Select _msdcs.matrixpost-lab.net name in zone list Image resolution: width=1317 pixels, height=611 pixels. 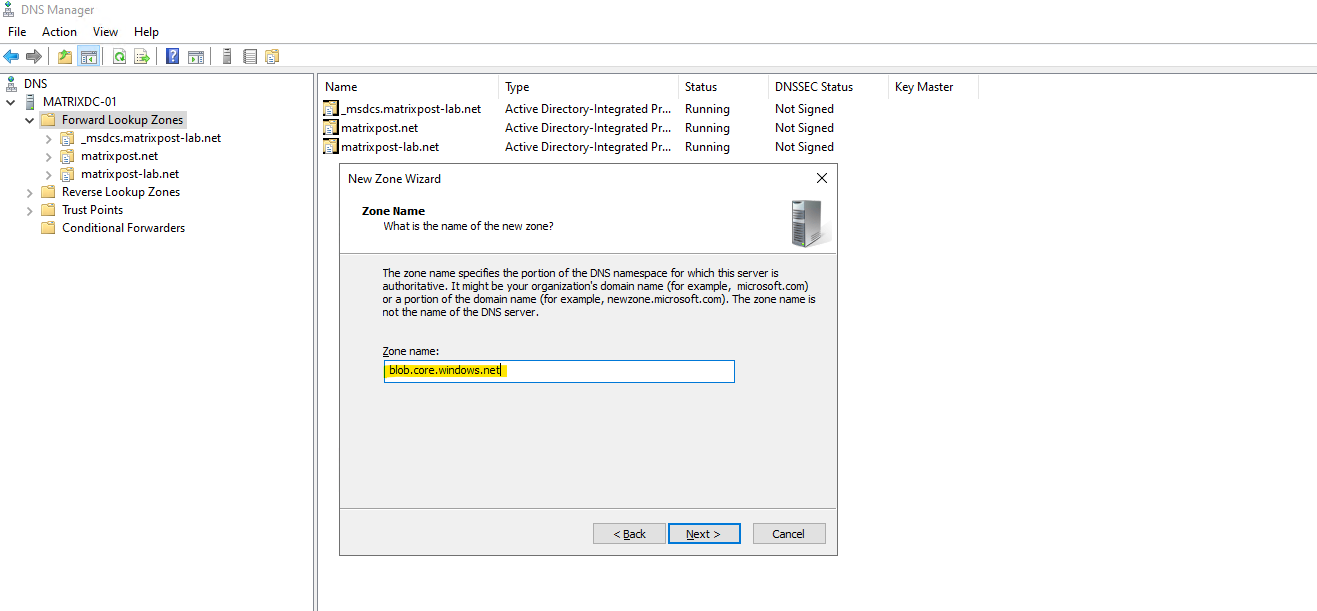click(411, 109)
